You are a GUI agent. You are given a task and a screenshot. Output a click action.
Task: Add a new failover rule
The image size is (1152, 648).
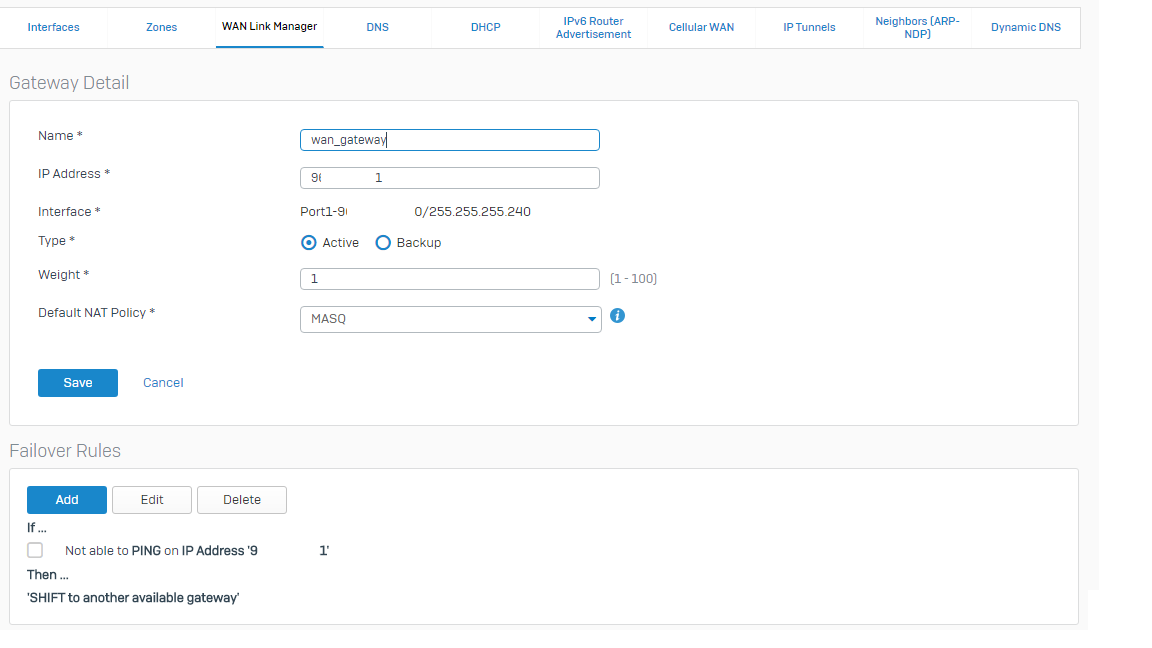point(67,500)
